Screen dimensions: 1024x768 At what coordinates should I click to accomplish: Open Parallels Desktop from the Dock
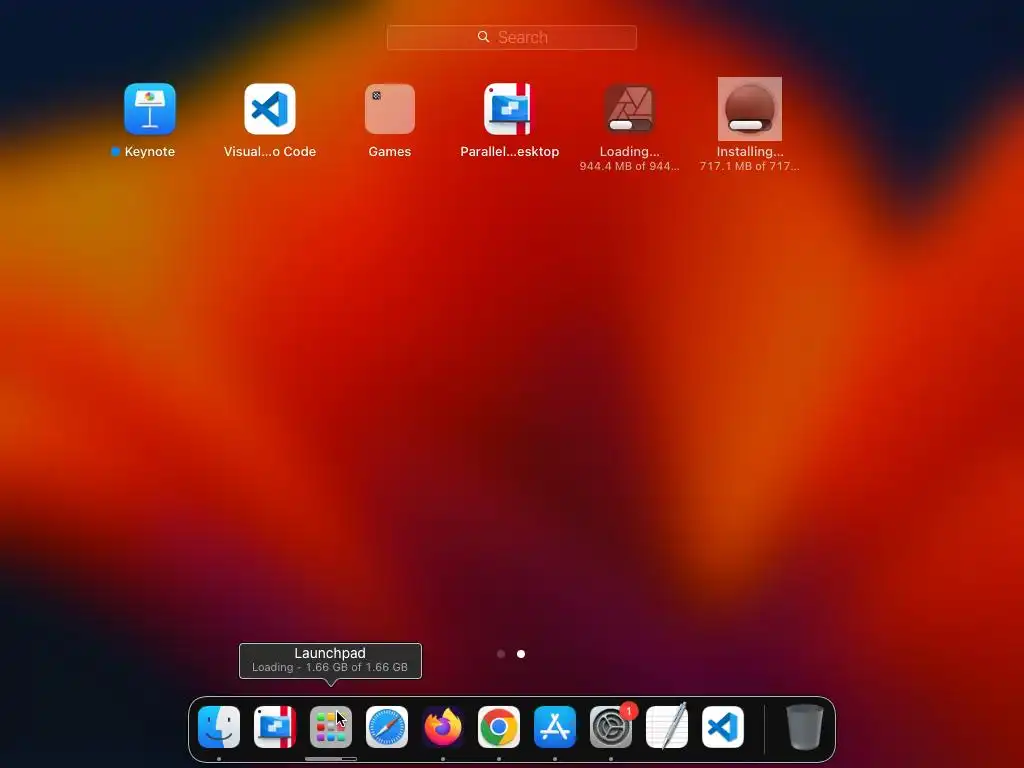click(275, 727)
